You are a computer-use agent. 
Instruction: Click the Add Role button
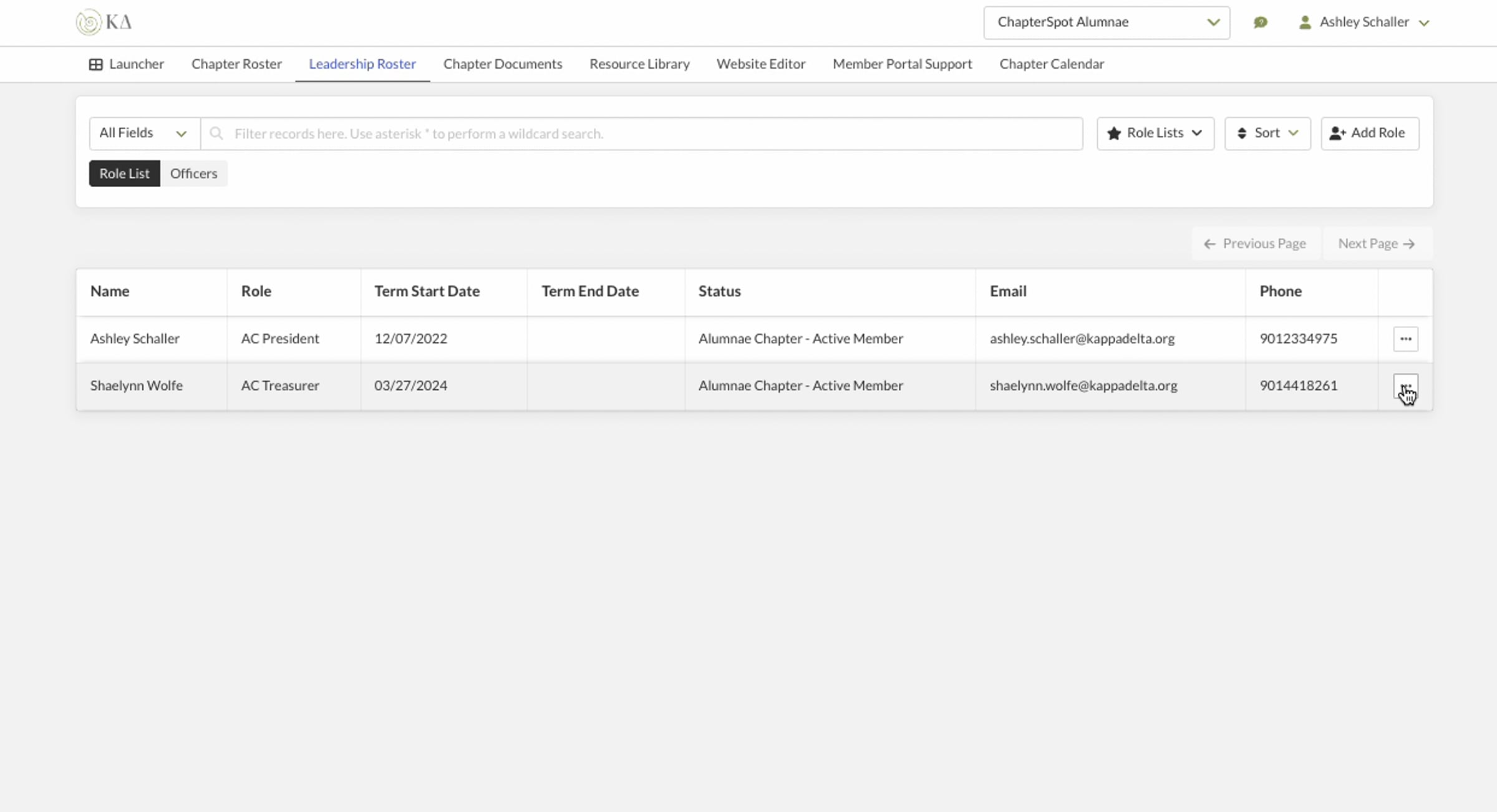(x=1369, y=133)
